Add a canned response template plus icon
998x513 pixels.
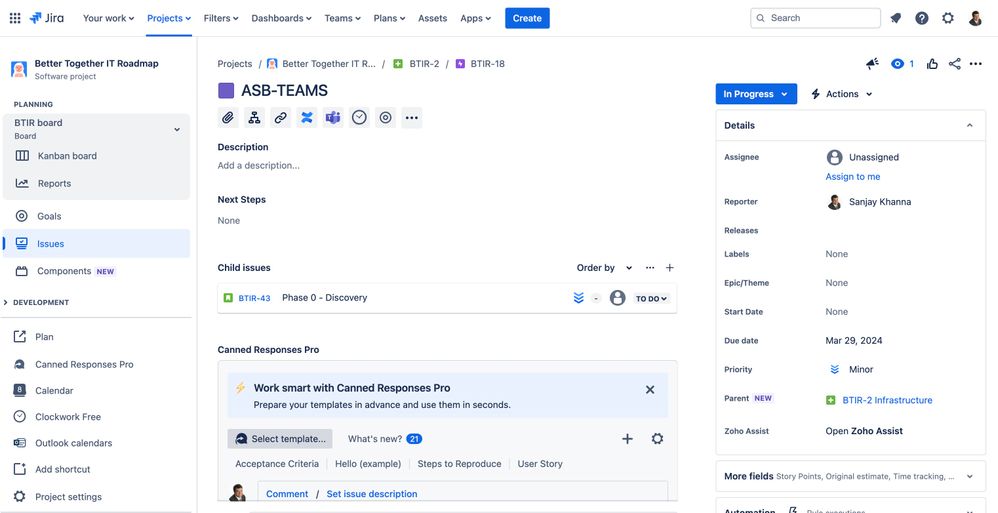click(x=627, y=439)
